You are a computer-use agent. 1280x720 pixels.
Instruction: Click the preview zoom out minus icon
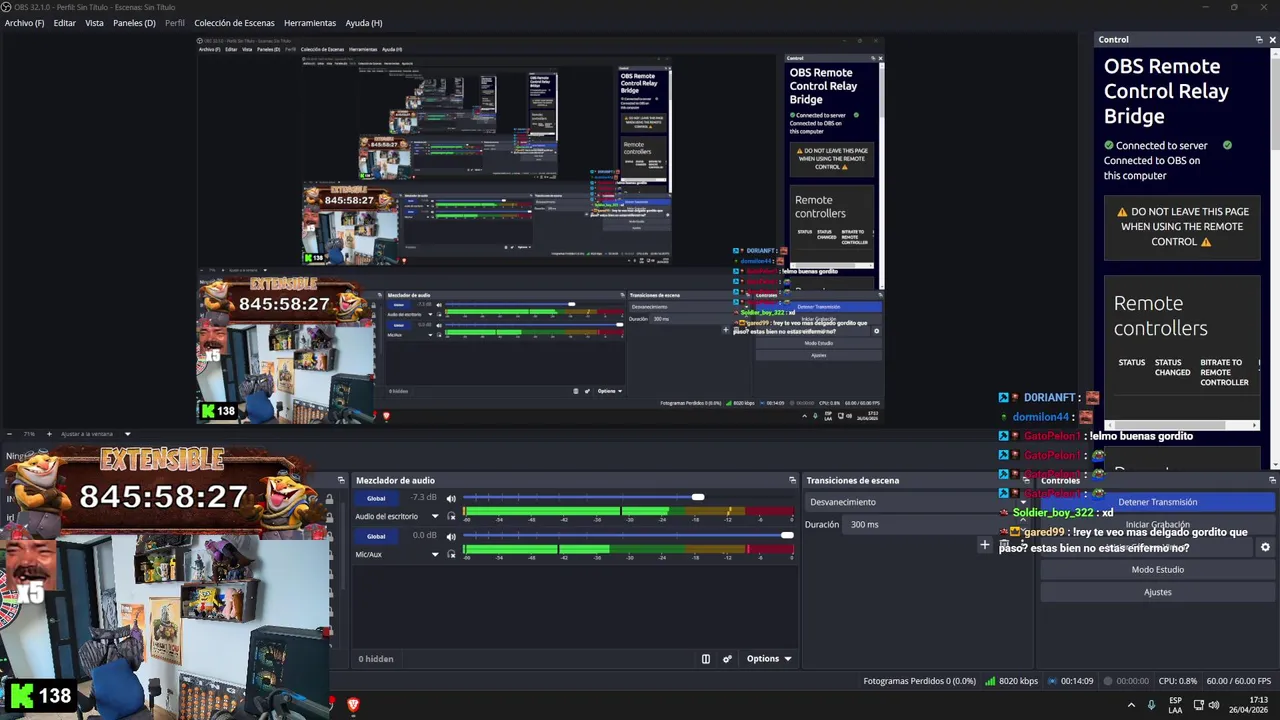click(x=9, y=434)
